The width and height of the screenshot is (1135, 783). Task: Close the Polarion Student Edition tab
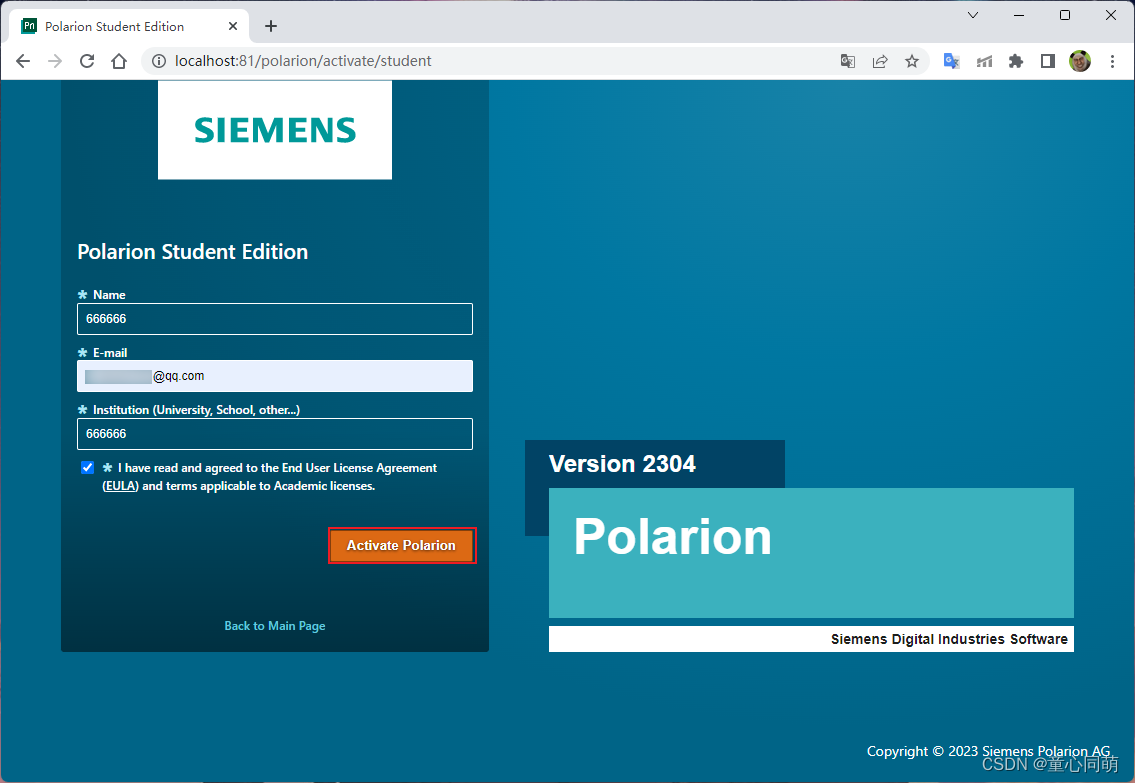pos(233,26)
